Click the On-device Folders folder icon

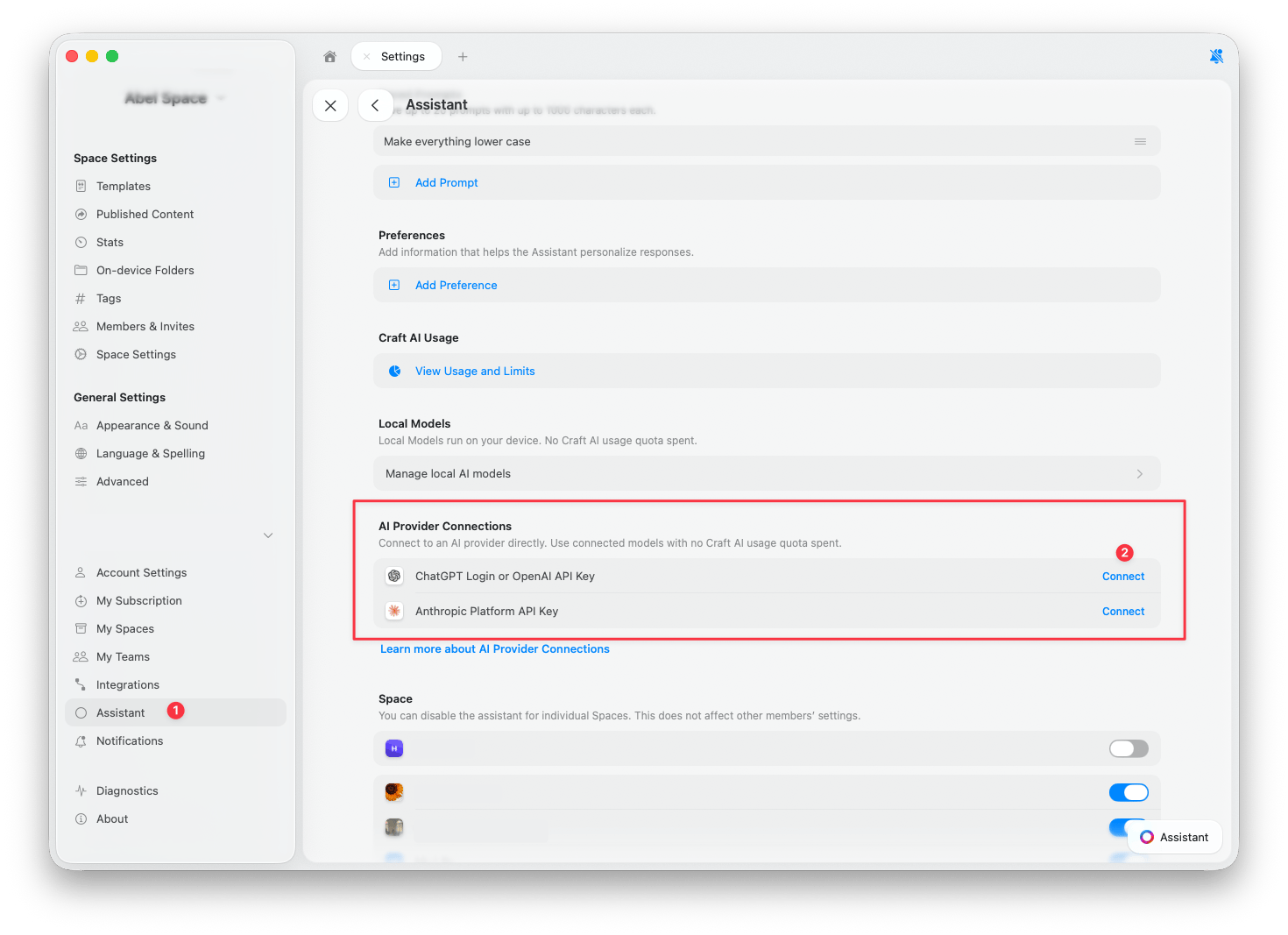click(81, 270)
